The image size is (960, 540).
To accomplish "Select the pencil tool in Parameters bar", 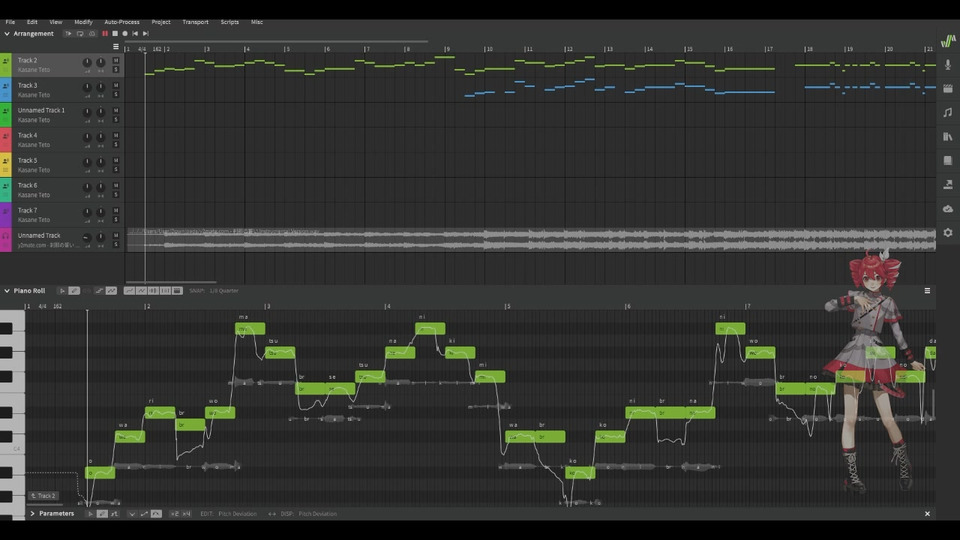I will click(x=102, y=514).
